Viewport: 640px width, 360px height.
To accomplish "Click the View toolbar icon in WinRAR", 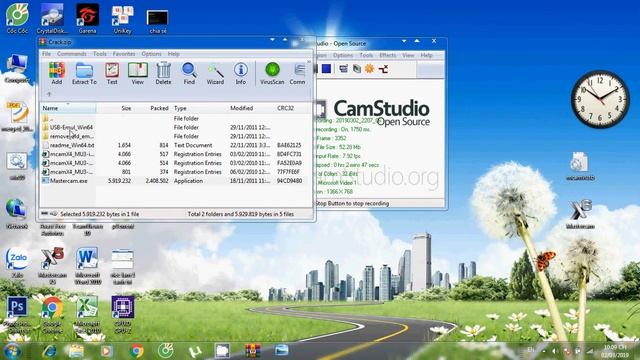I will click(x=138, y=73).
